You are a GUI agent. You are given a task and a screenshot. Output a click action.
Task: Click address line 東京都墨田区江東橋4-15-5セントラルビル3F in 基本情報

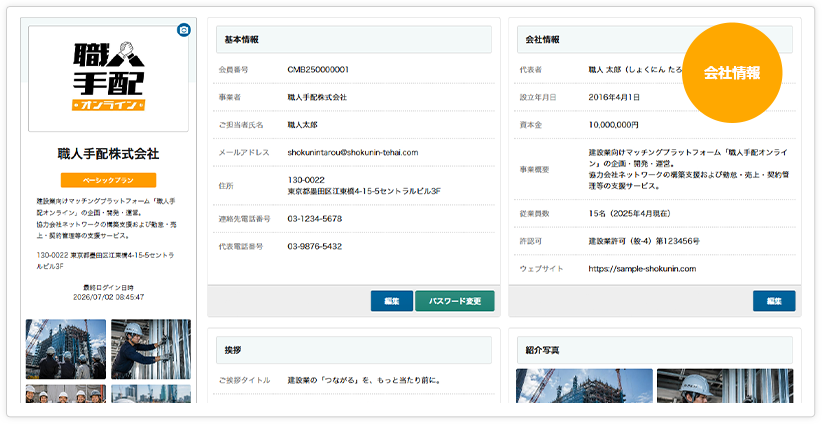[364, 191]
